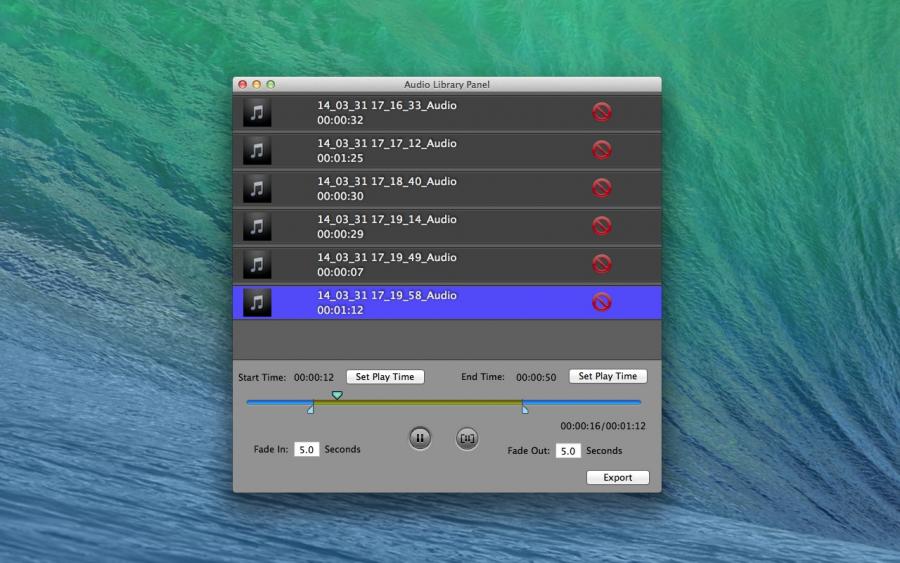Select the 14_03_31 17_19_14_Audio title text
Image resolution: width=900 pixels, height=563 pixels.
pyautogui.click(x=387, y=219)
